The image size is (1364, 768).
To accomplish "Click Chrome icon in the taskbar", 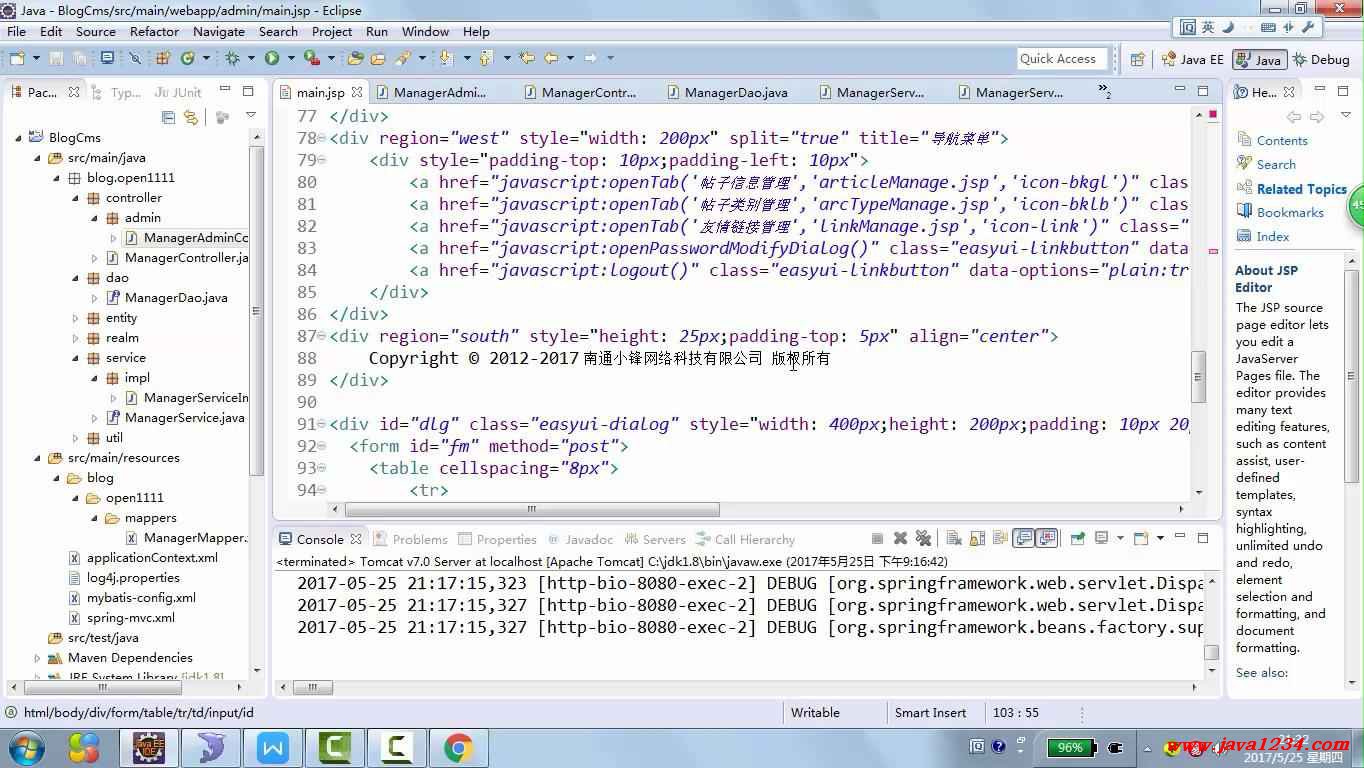I will pos(458,747).
